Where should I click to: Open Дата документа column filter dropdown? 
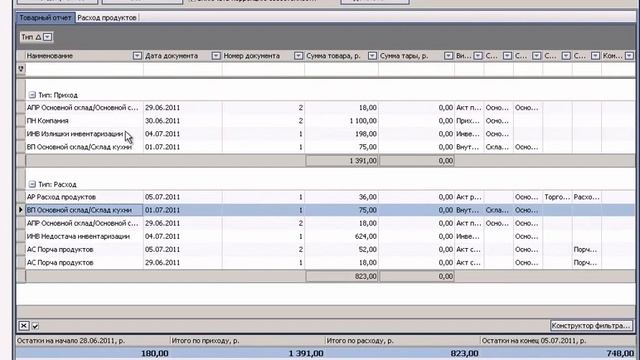[x=216, y=56]
